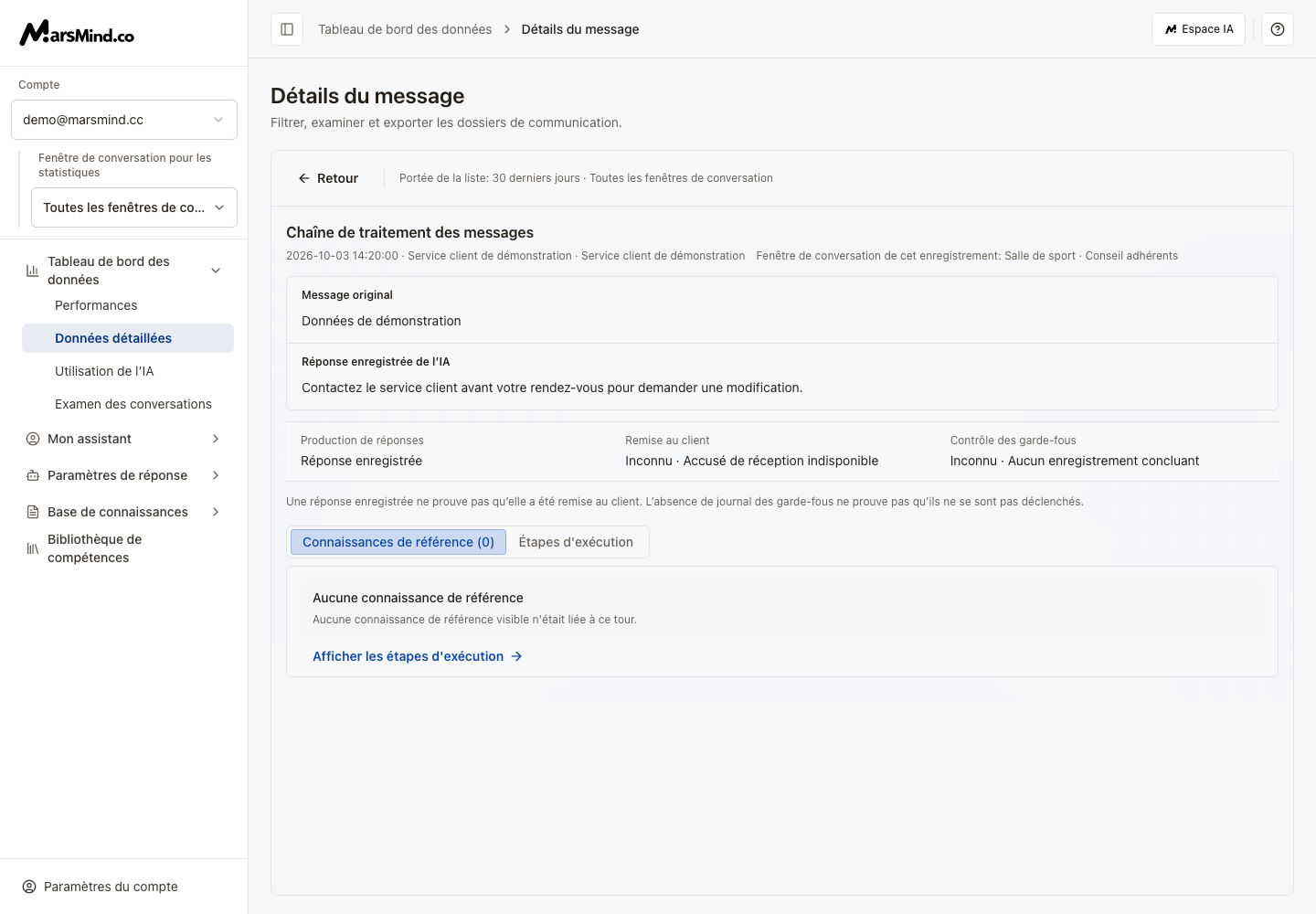
Task: Open the help question-mark icon
Action: (1278, 29)
